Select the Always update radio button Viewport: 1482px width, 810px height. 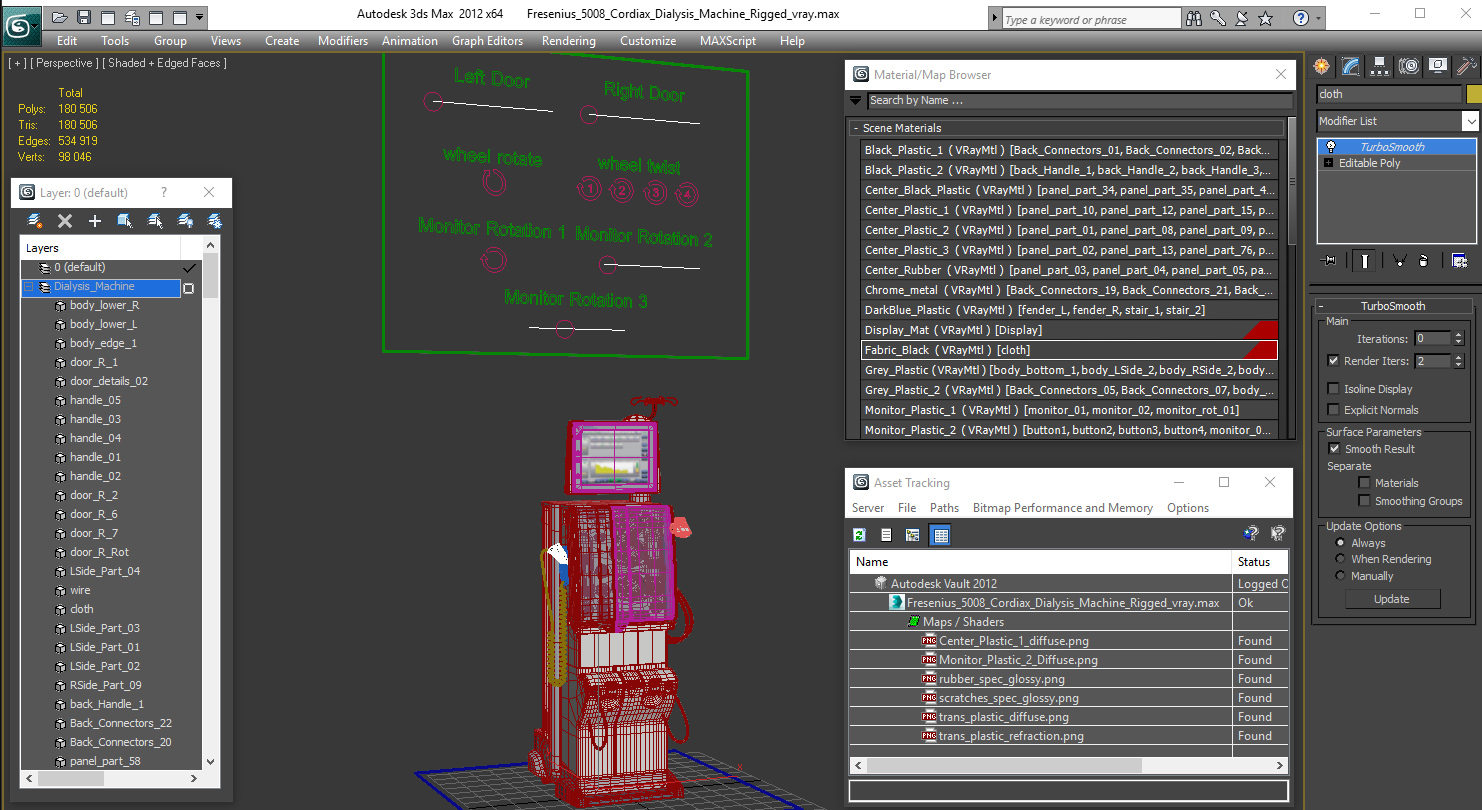(x=1340, y=543)
